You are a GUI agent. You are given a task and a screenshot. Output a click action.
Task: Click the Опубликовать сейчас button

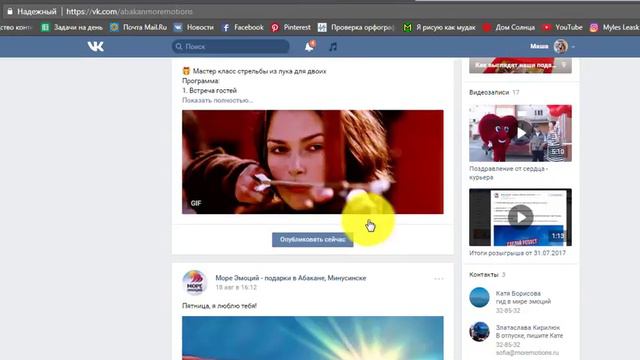pos(313,240)
